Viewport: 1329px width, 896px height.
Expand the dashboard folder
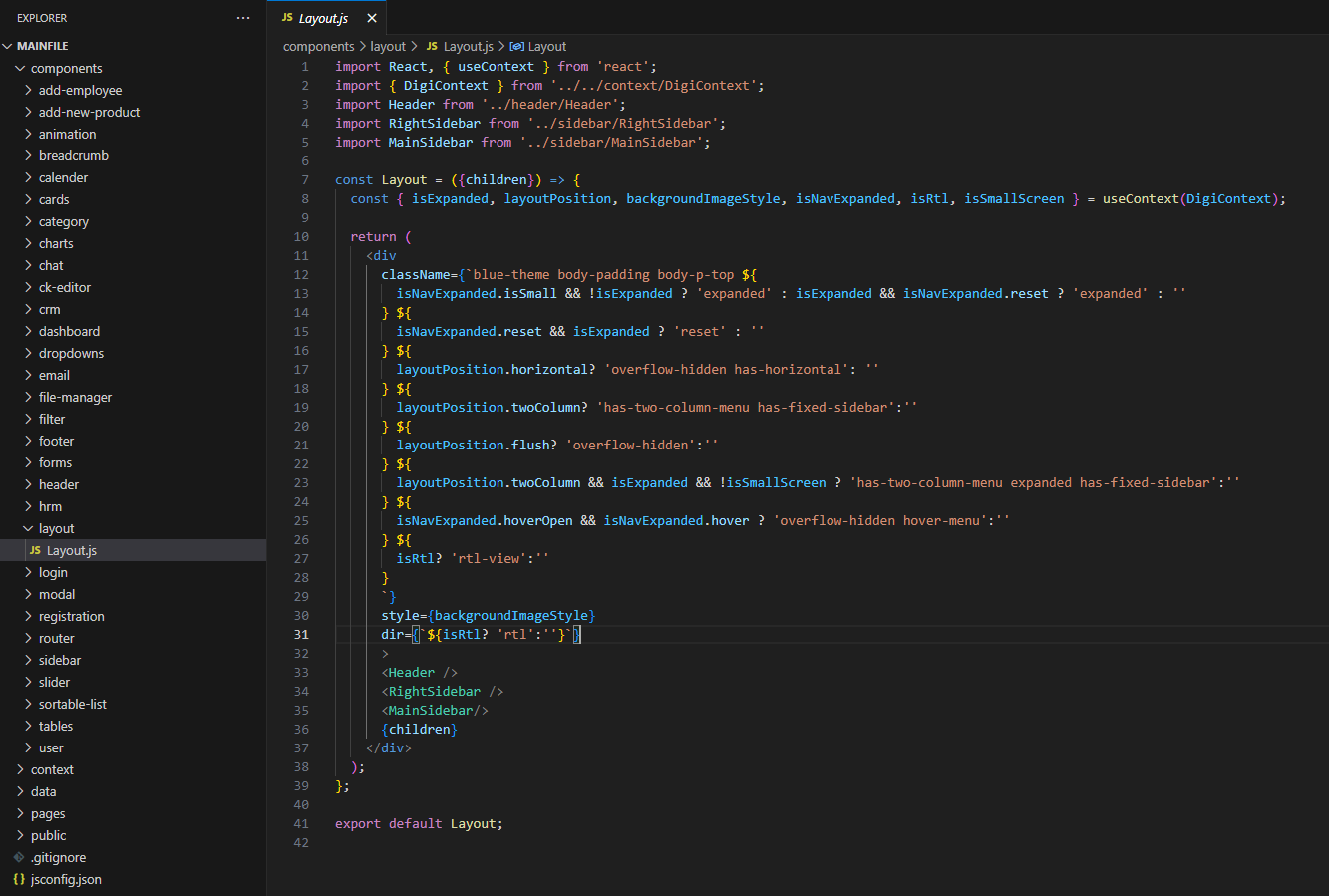(x=69, y=331)
